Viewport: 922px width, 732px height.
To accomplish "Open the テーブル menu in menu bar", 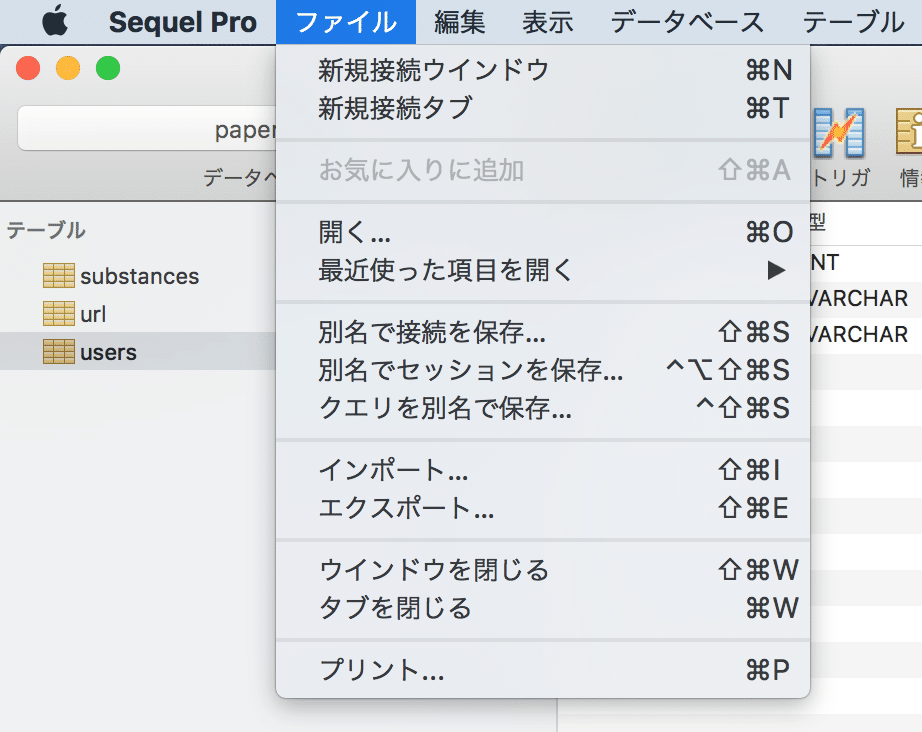I will (853, 22).
